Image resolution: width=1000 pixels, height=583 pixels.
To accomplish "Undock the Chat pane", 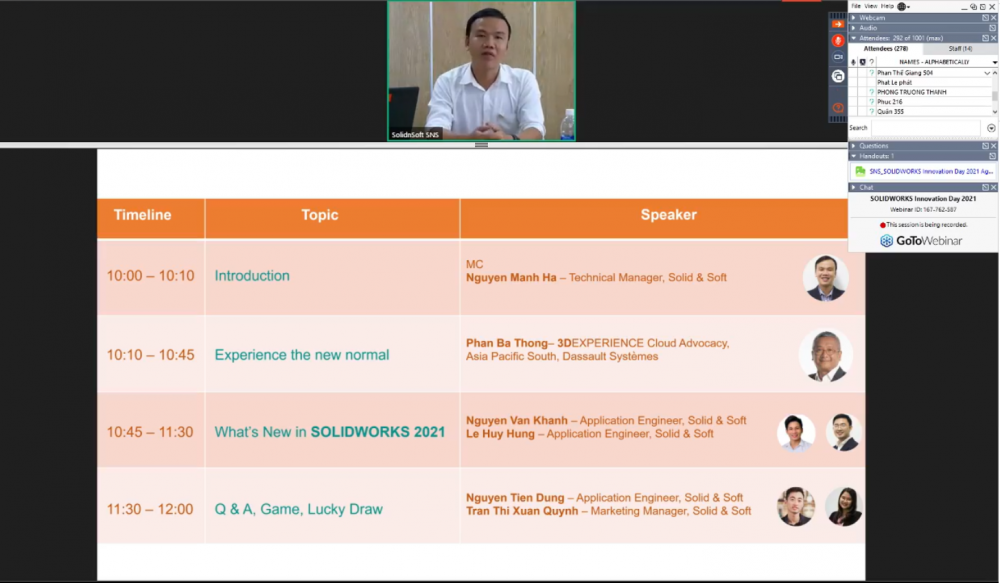I will pyautogui.click(x=985, y=188).
